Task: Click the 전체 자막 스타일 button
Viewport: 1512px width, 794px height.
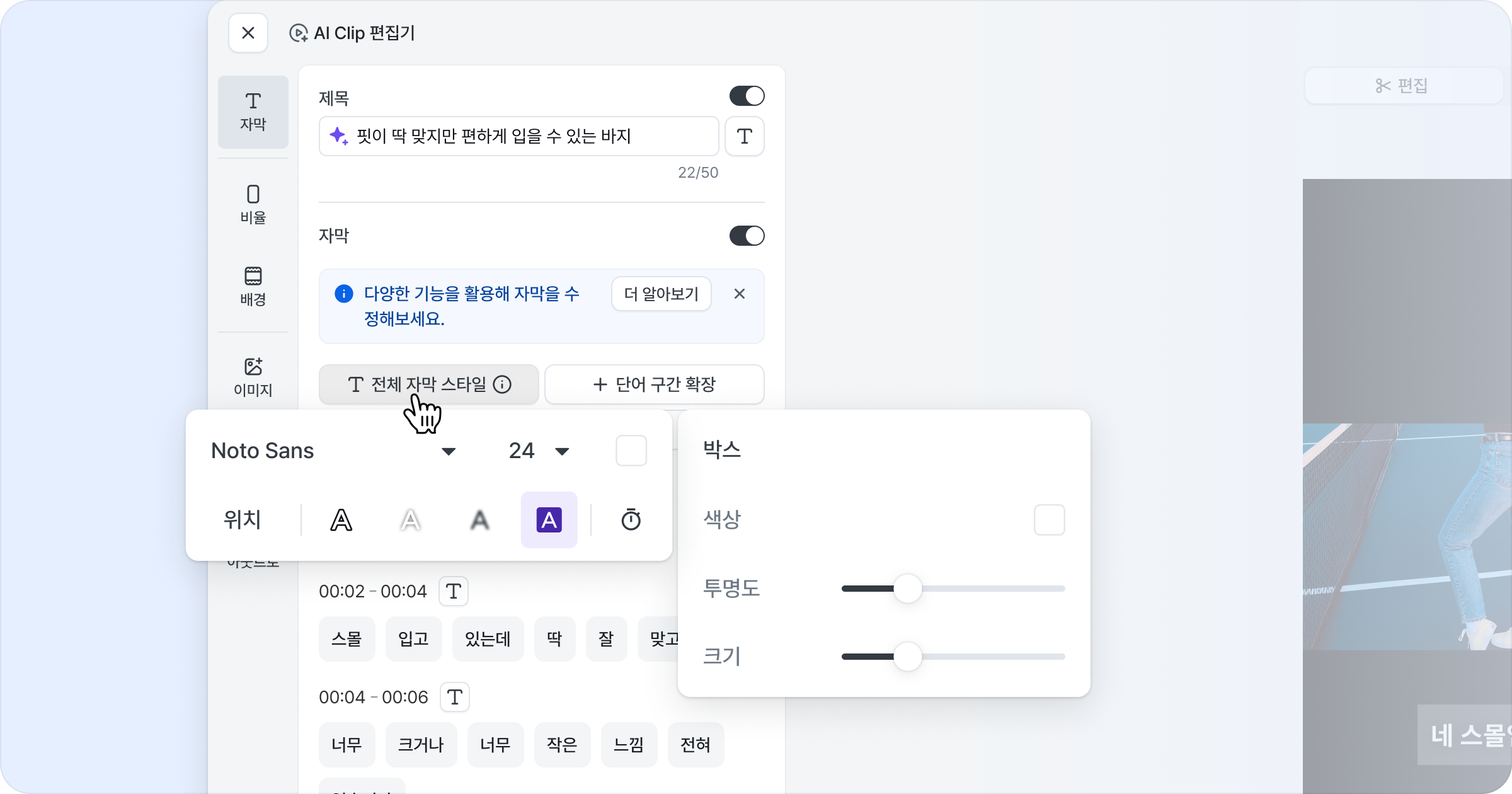Action: [x=429, y=384]
